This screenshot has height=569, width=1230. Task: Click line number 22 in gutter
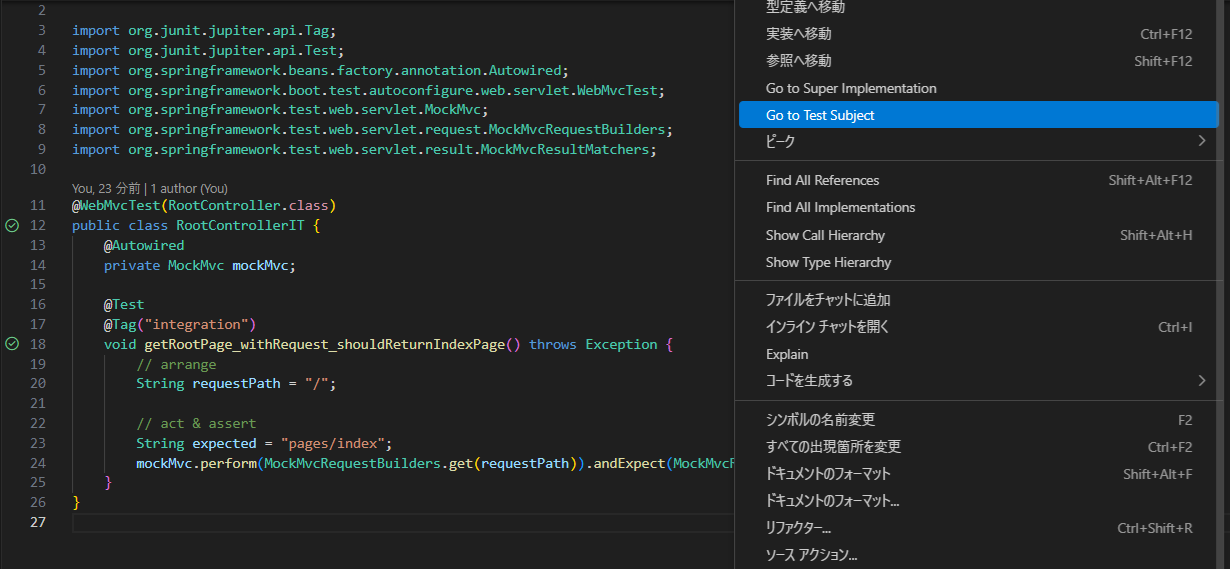pos(38,423)
